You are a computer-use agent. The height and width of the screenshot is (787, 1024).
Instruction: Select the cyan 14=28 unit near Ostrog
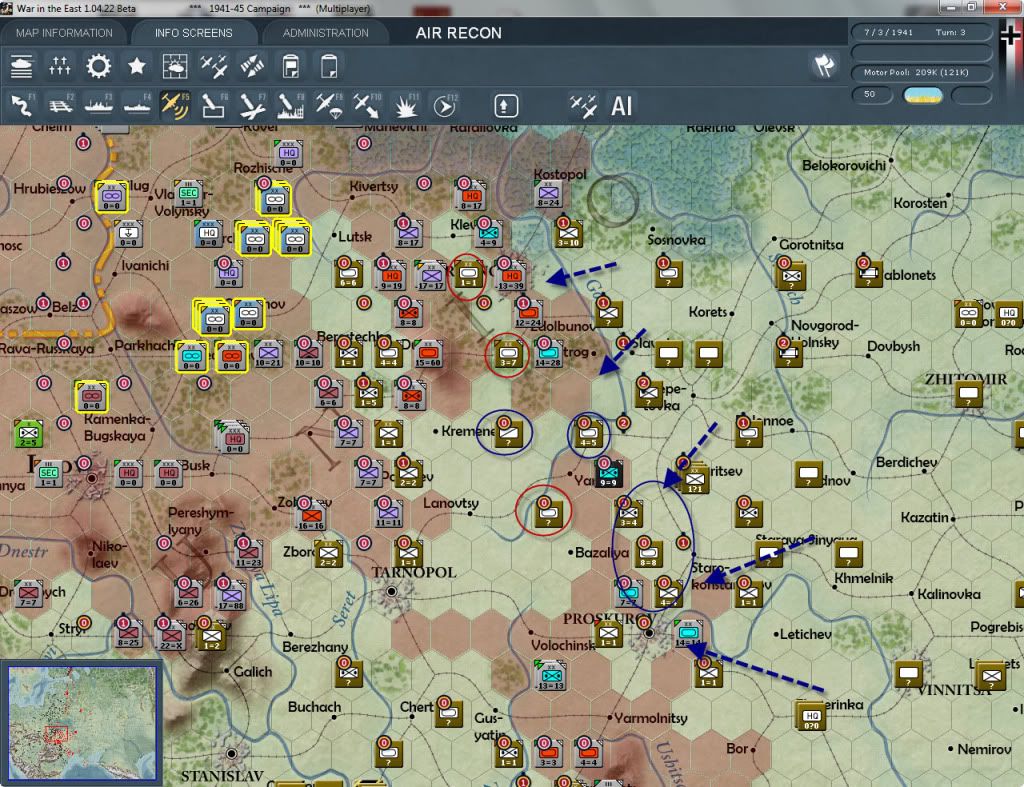click(547, 353)
